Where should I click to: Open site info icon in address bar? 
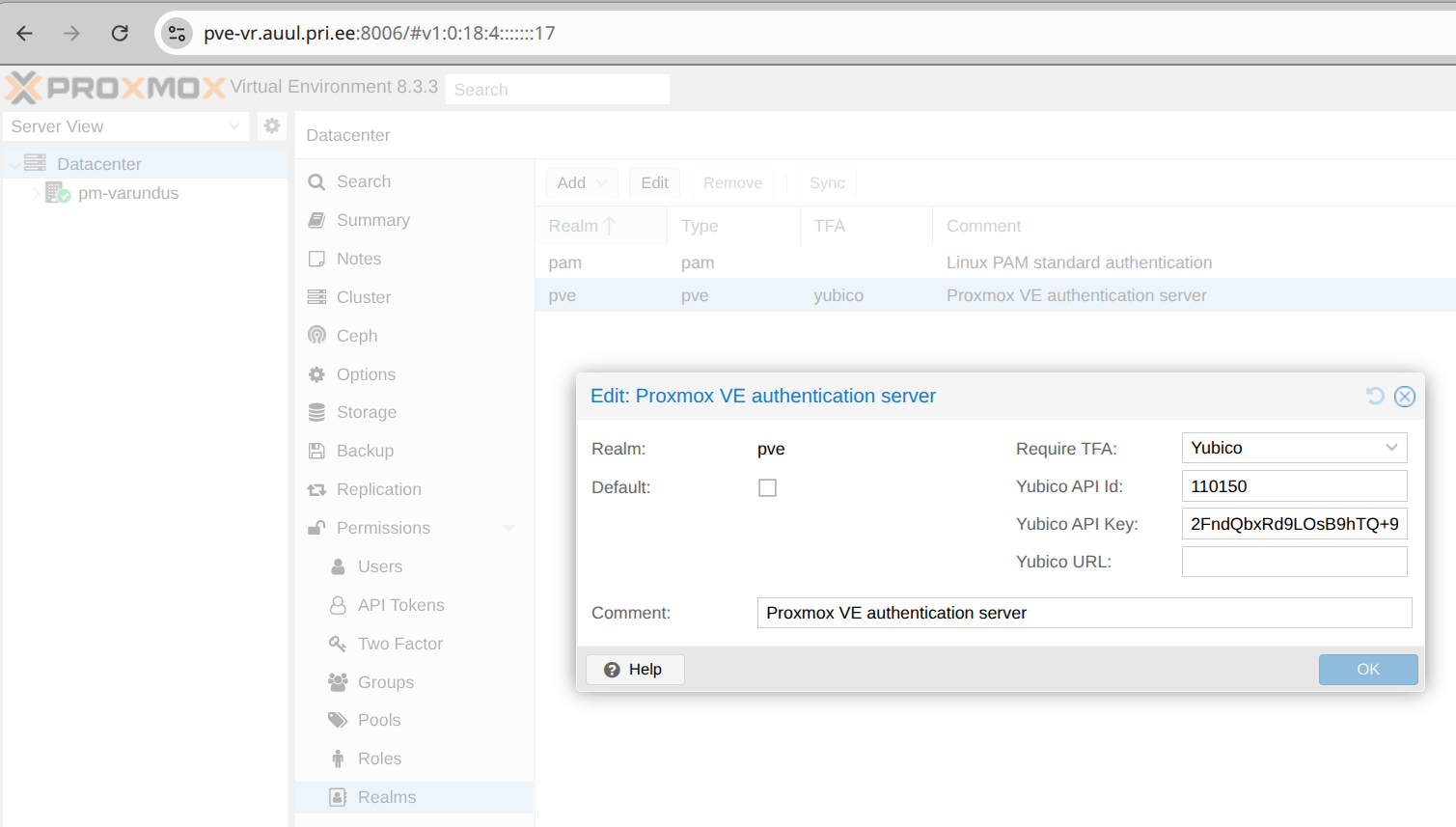[x=177, y=33]
